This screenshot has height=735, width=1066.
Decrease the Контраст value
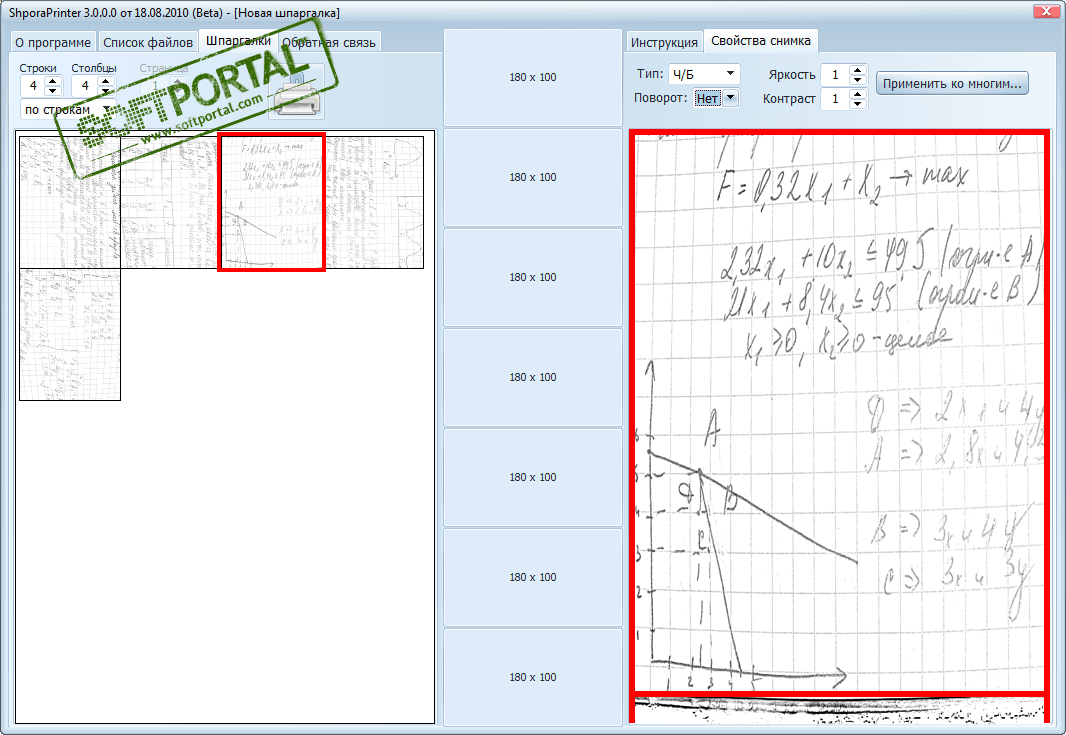coord(858,103)
